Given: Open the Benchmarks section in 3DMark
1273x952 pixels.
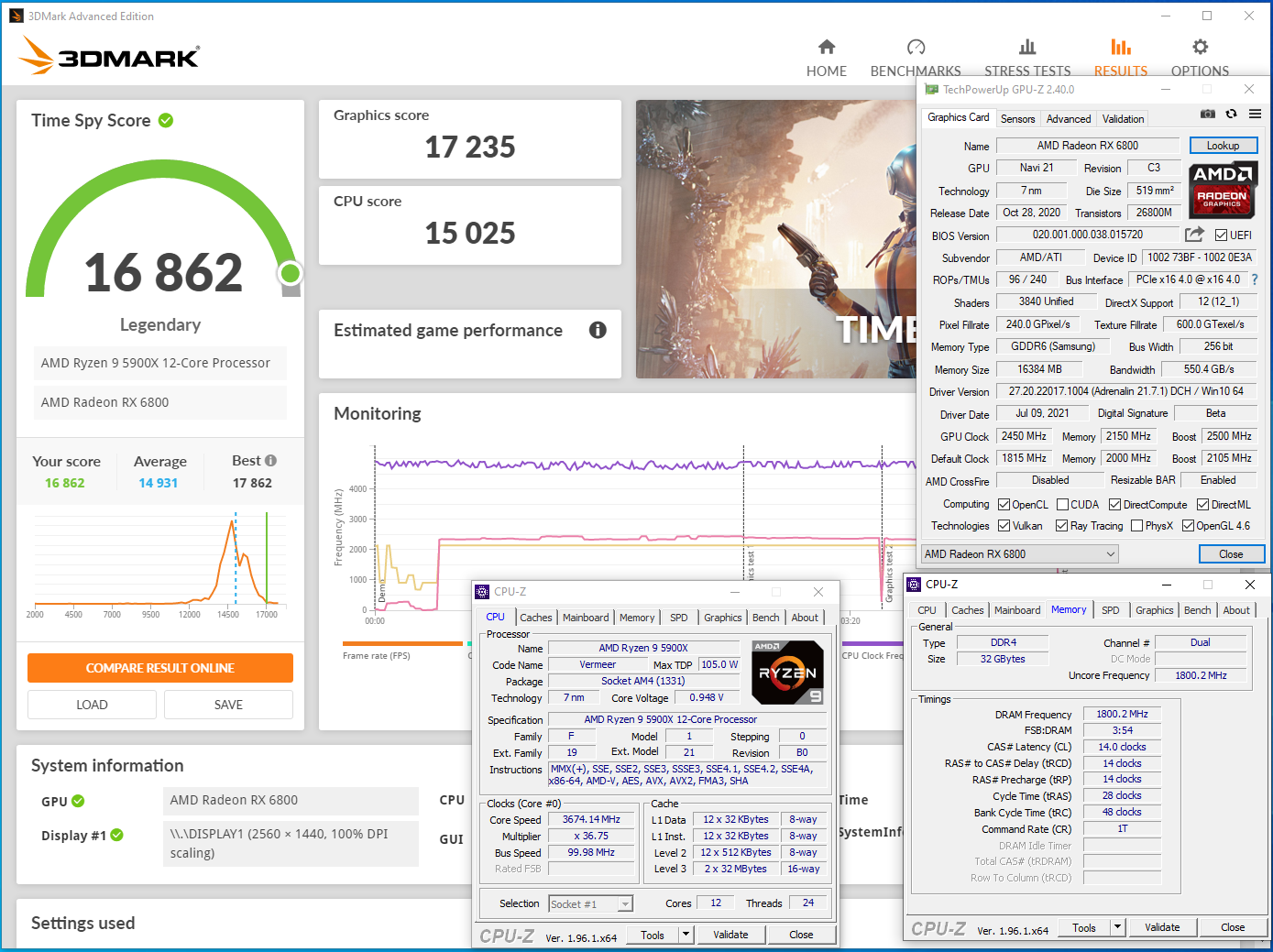Looking at the screenshot, I should pyautogui.click(x=916, y=59).
